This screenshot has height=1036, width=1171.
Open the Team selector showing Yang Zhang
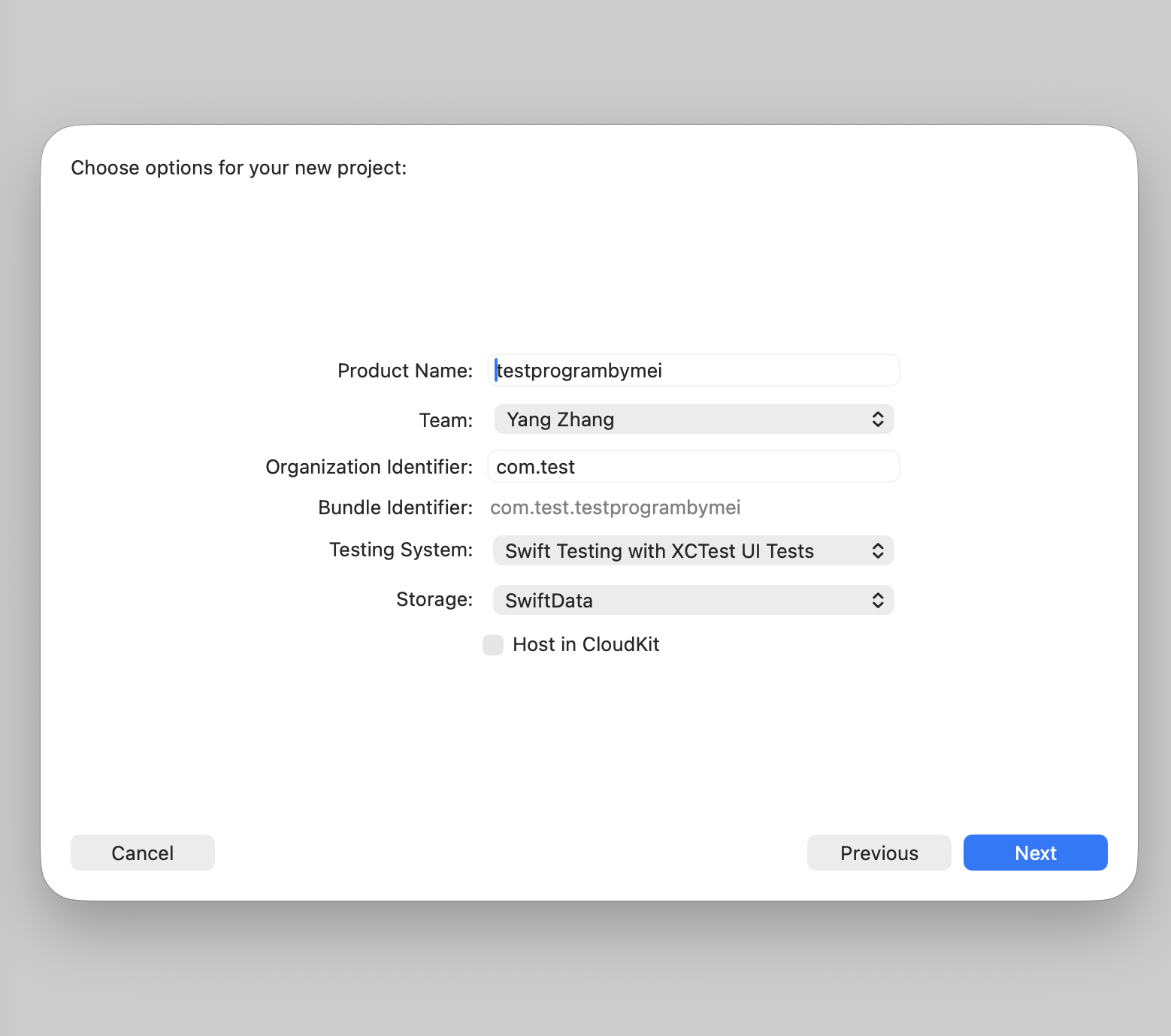coord(692,419)
